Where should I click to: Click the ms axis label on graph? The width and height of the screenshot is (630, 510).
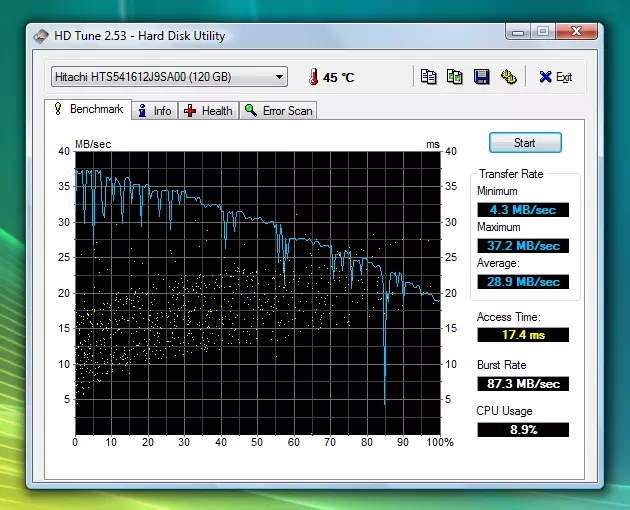tap(433, 144)
